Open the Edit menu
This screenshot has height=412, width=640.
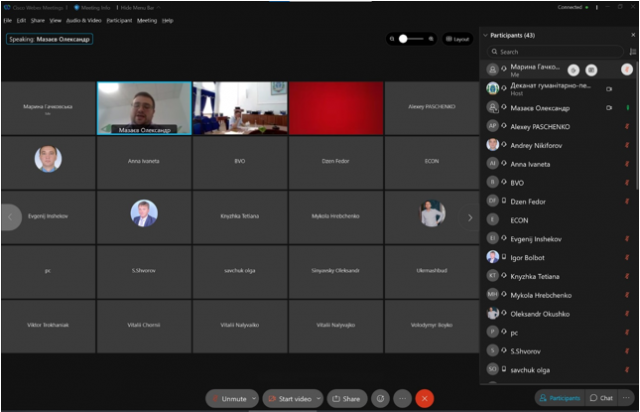[21, 20]
